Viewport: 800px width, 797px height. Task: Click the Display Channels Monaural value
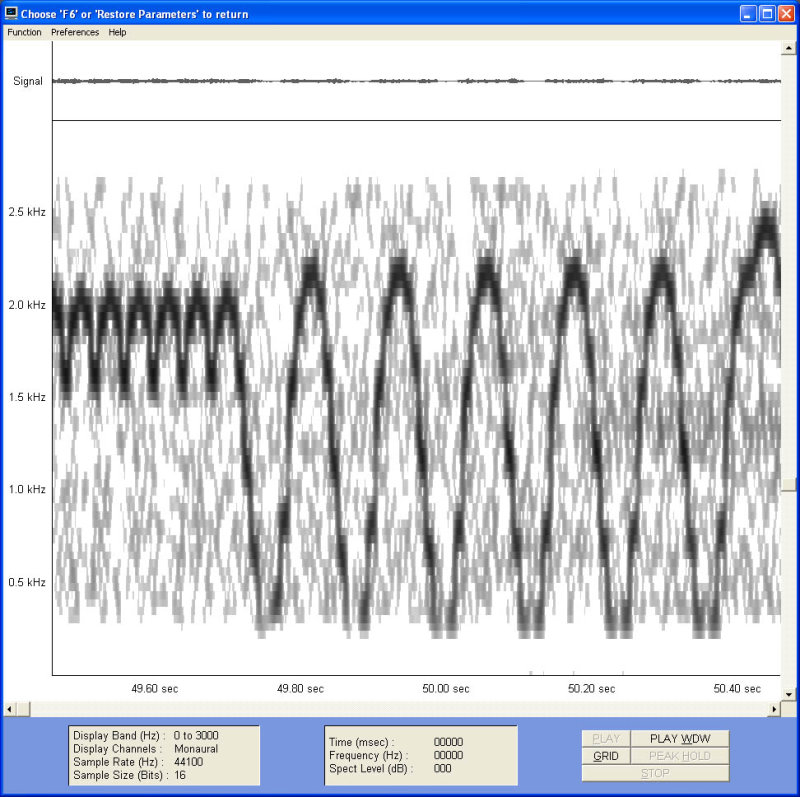(196, 749)
